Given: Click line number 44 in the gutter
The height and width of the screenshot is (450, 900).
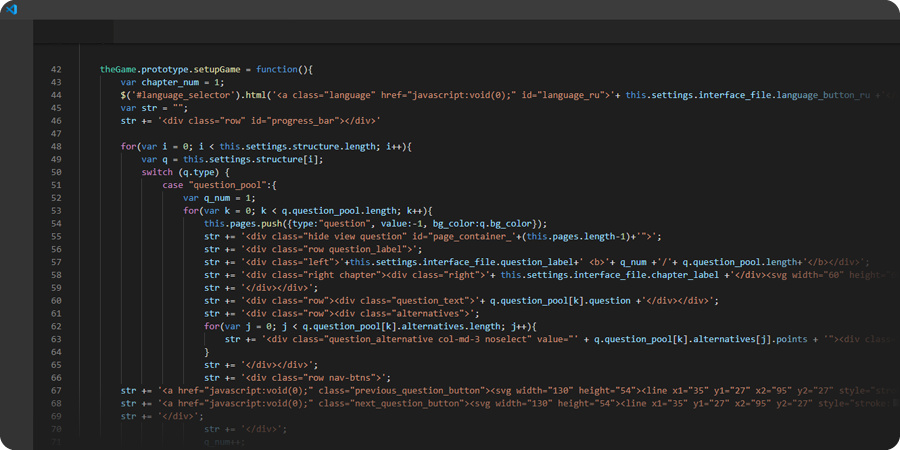Looking at the screenshot, I should coord(56,95).
